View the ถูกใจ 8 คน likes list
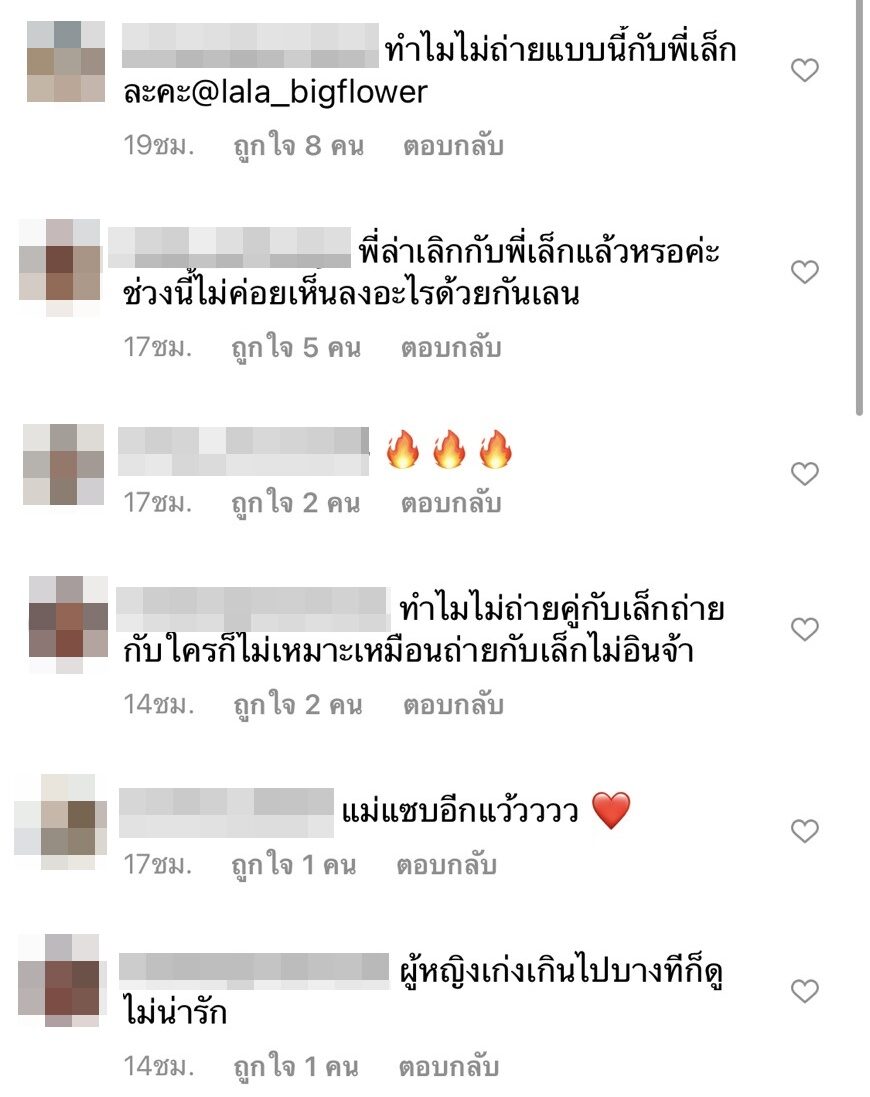 [x=299, y=146]
